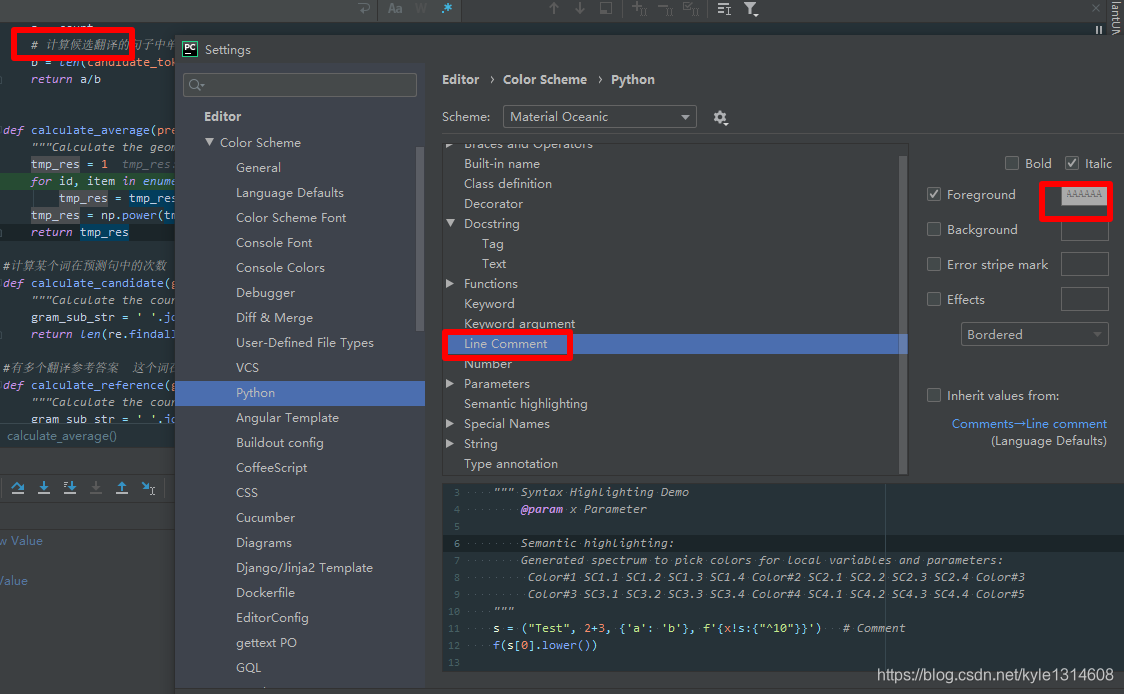Select Keyword argument in the list
1124x694 pixels.
click(519, 324)
